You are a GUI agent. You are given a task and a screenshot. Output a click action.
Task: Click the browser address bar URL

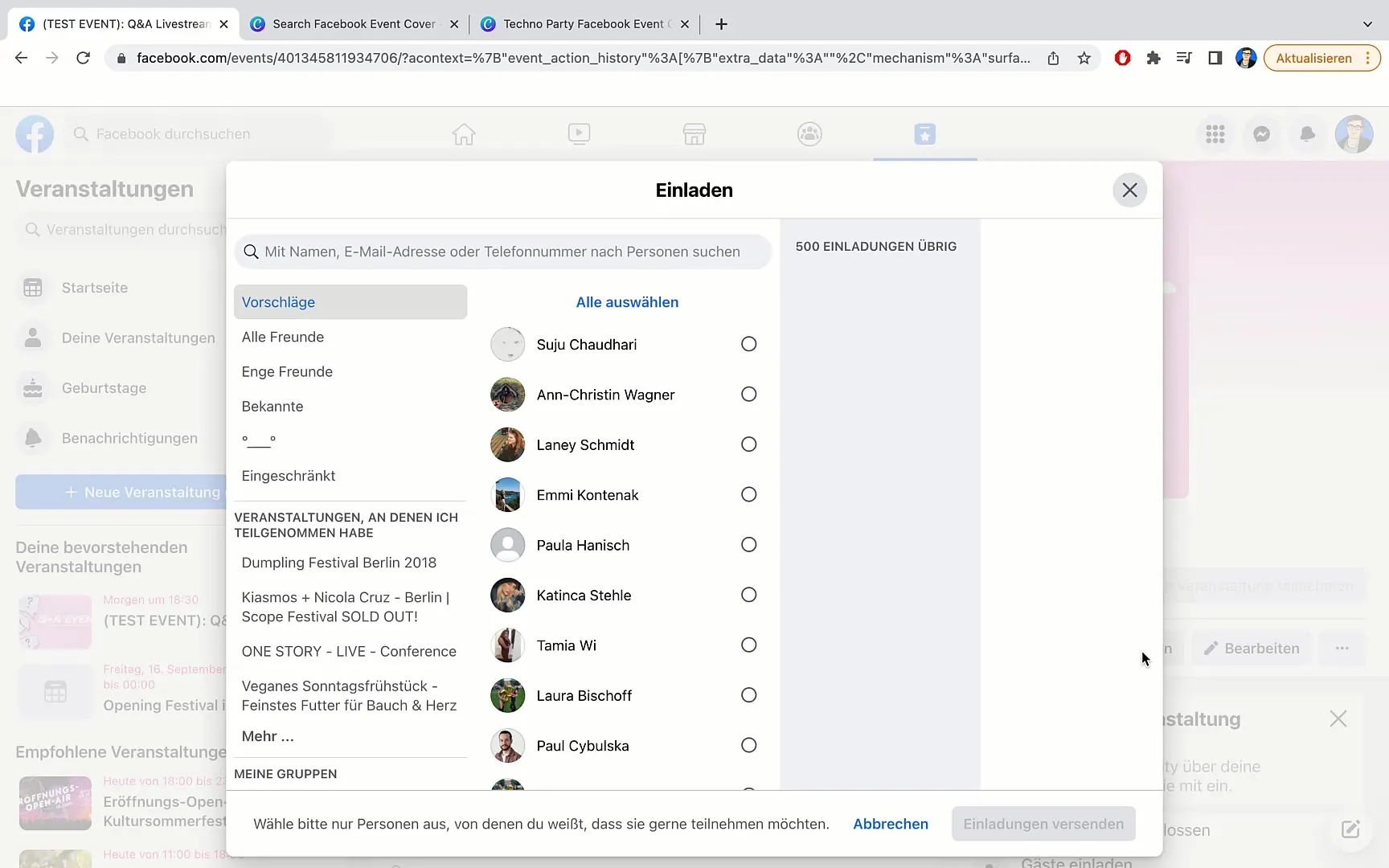pos(583,58)
